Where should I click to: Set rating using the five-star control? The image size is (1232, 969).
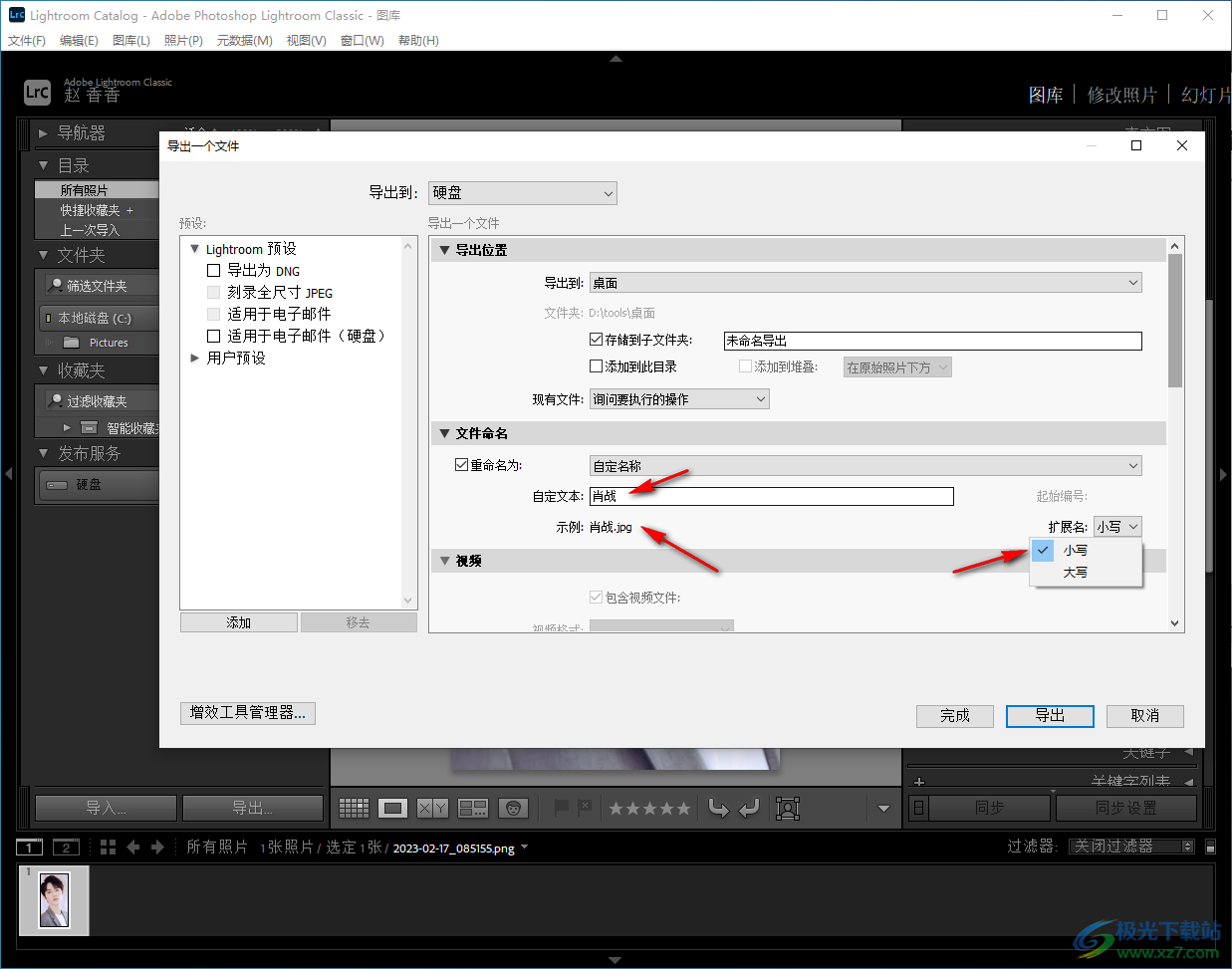coord(649,809)
